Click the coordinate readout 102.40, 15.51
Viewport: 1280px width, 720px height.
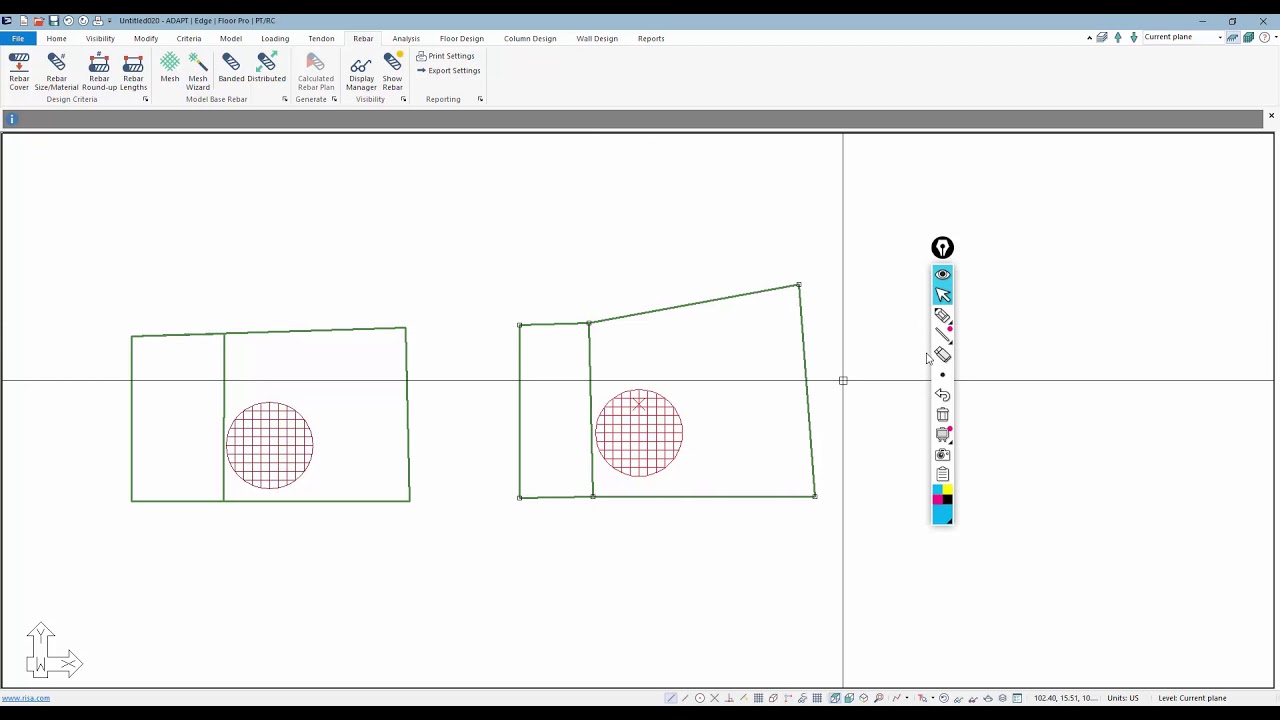[x=1065, y=698]
